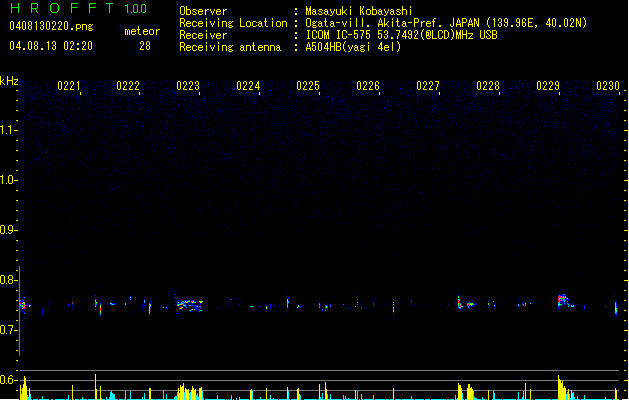Click the 0226 time marker
The image size is (629, 400).
point(368,86)
